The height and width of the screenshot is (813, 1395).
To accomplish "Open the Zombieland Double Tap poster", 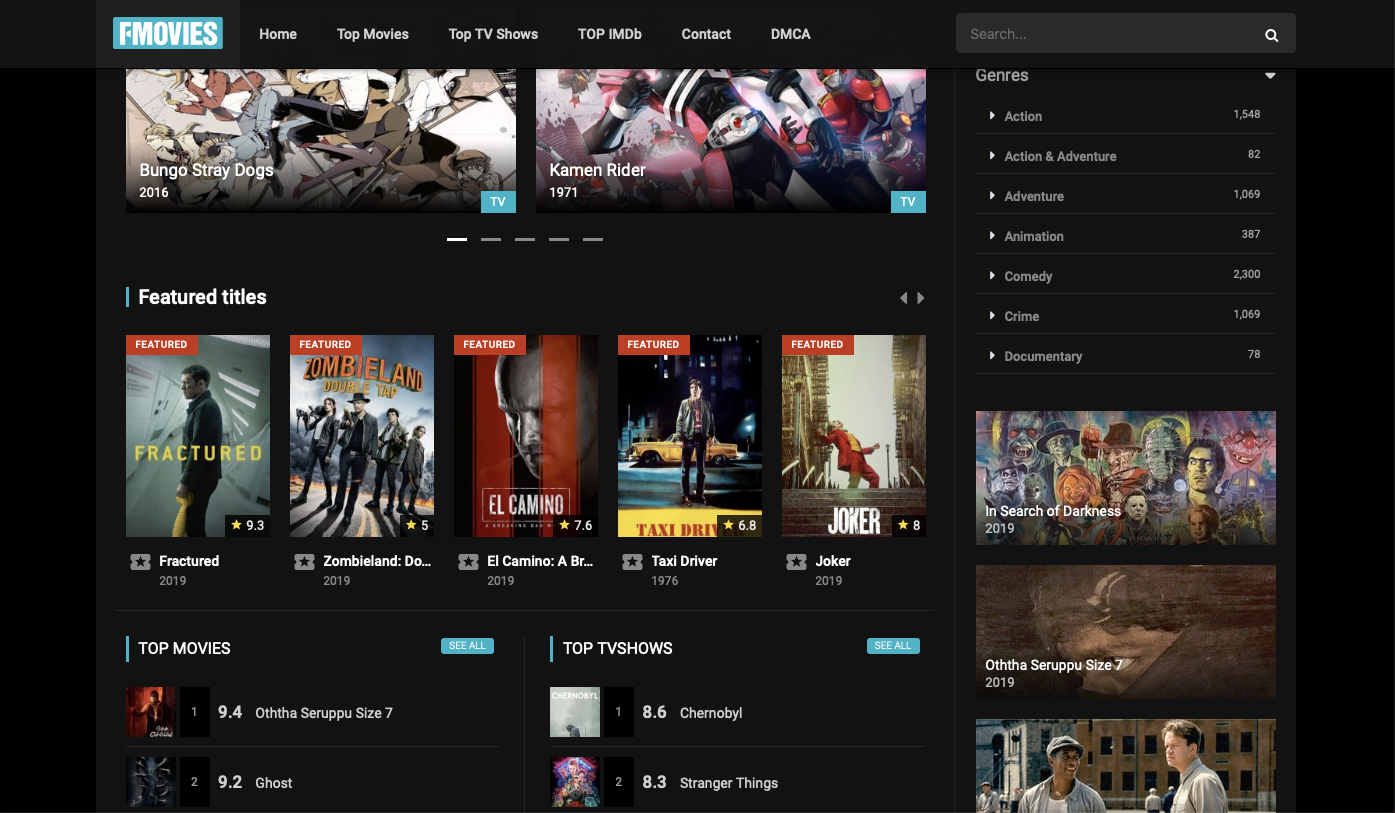I will [x=362, y=436].
